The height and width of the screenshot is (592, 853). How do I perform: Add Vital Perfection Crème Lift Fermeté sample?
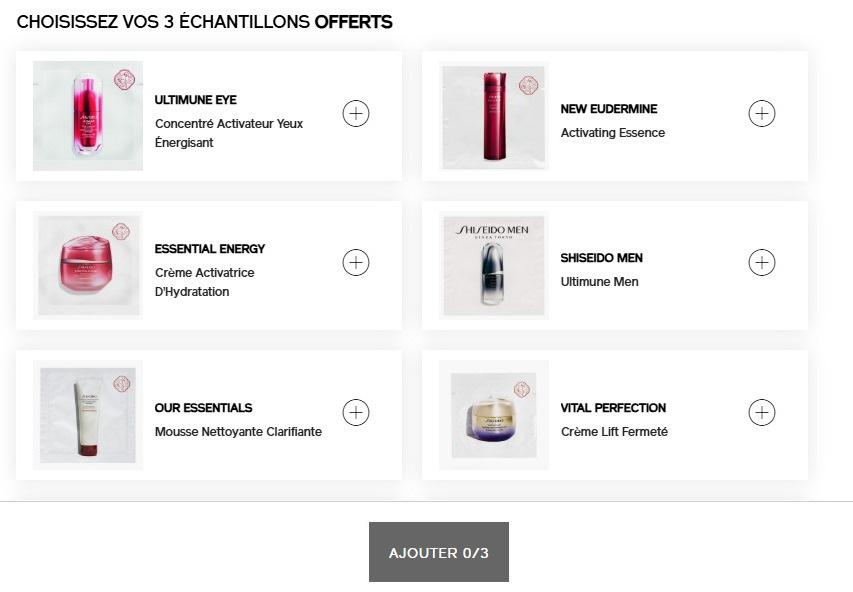(x=762, y=412)
